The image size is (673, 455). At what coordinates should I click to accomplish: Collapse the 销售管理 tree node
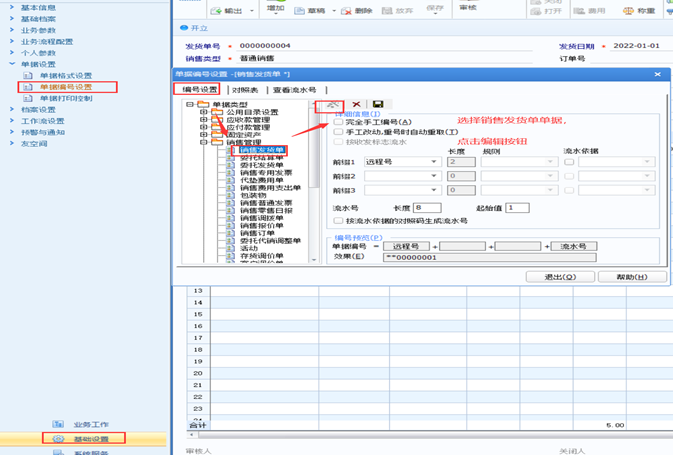pos(204,142)
